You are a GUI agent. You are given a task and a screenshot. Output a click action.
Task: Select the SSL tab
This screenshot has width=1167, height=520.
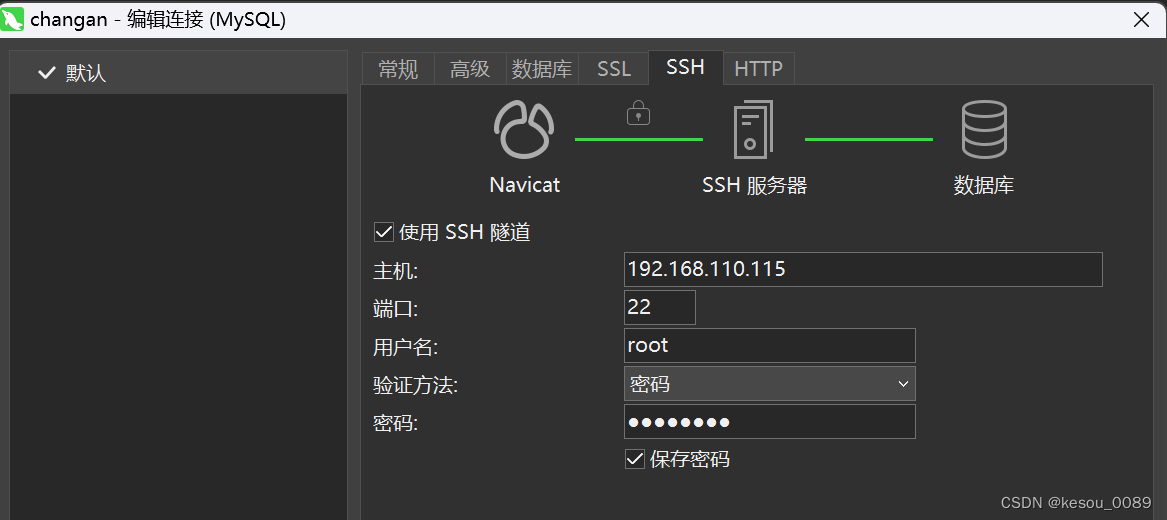(614, 68)
